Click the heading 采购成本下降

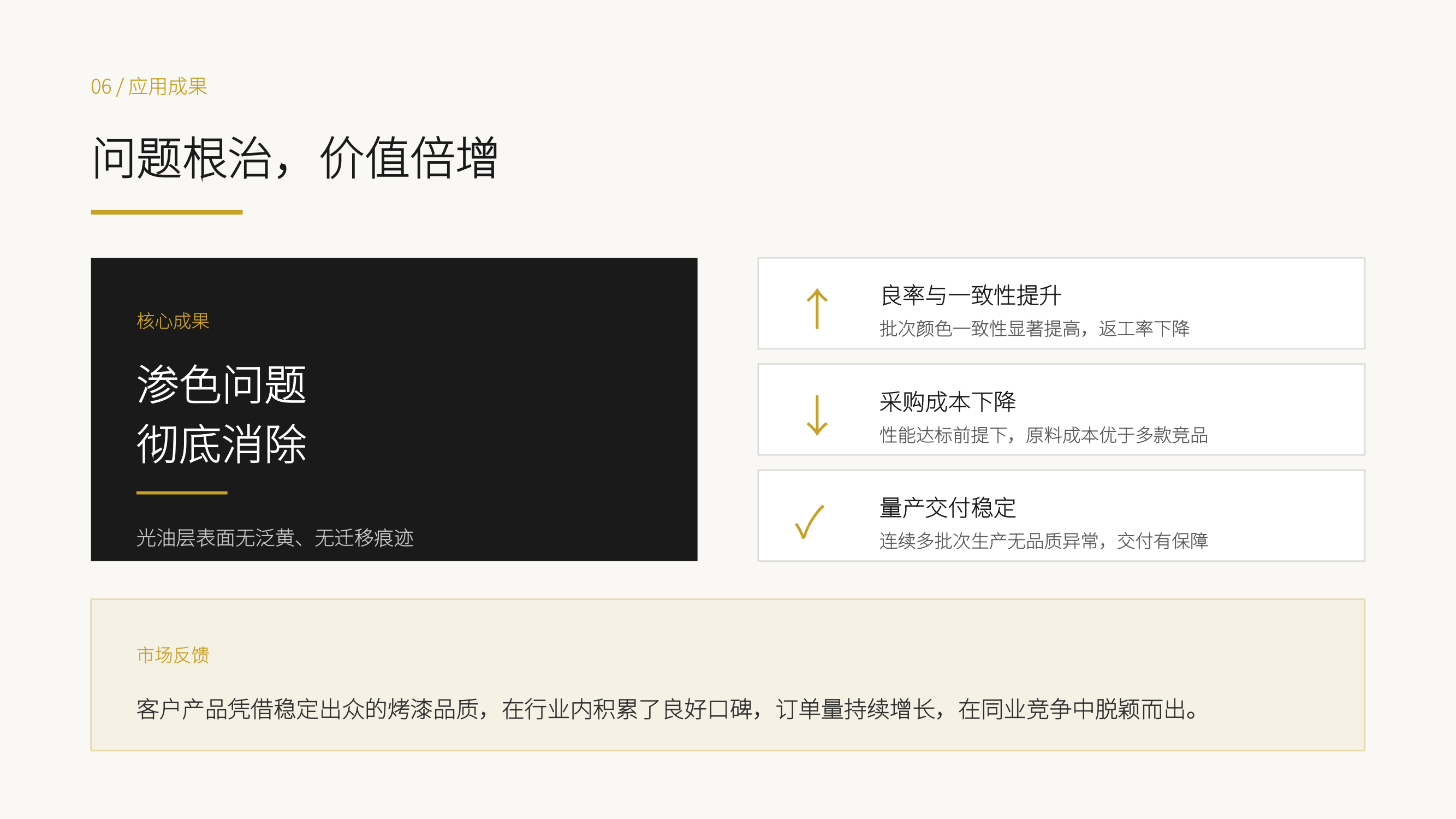point(948,402)
